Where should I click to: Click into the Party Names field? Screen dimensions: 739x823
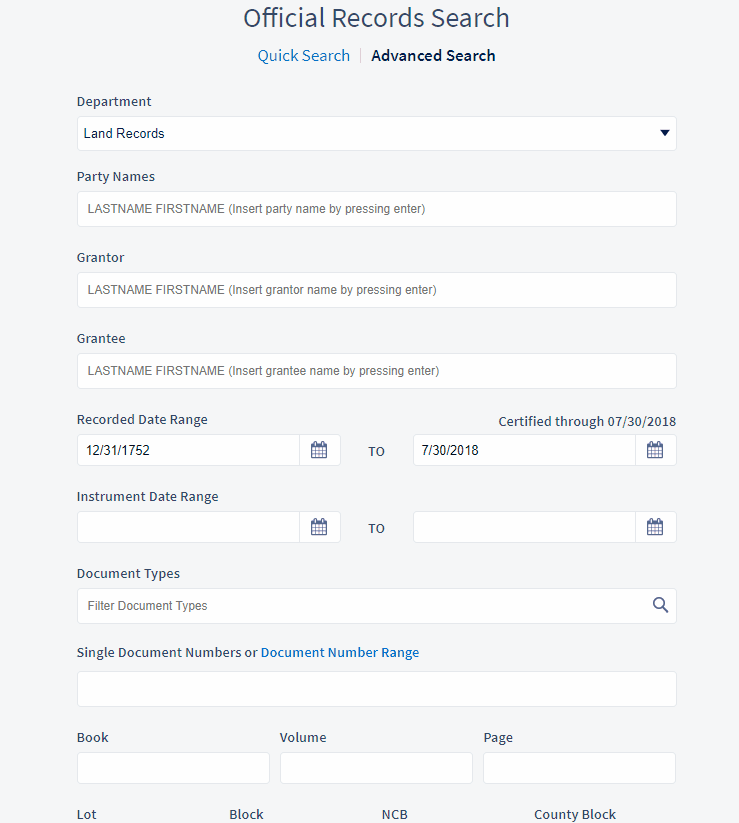point(376,208)
